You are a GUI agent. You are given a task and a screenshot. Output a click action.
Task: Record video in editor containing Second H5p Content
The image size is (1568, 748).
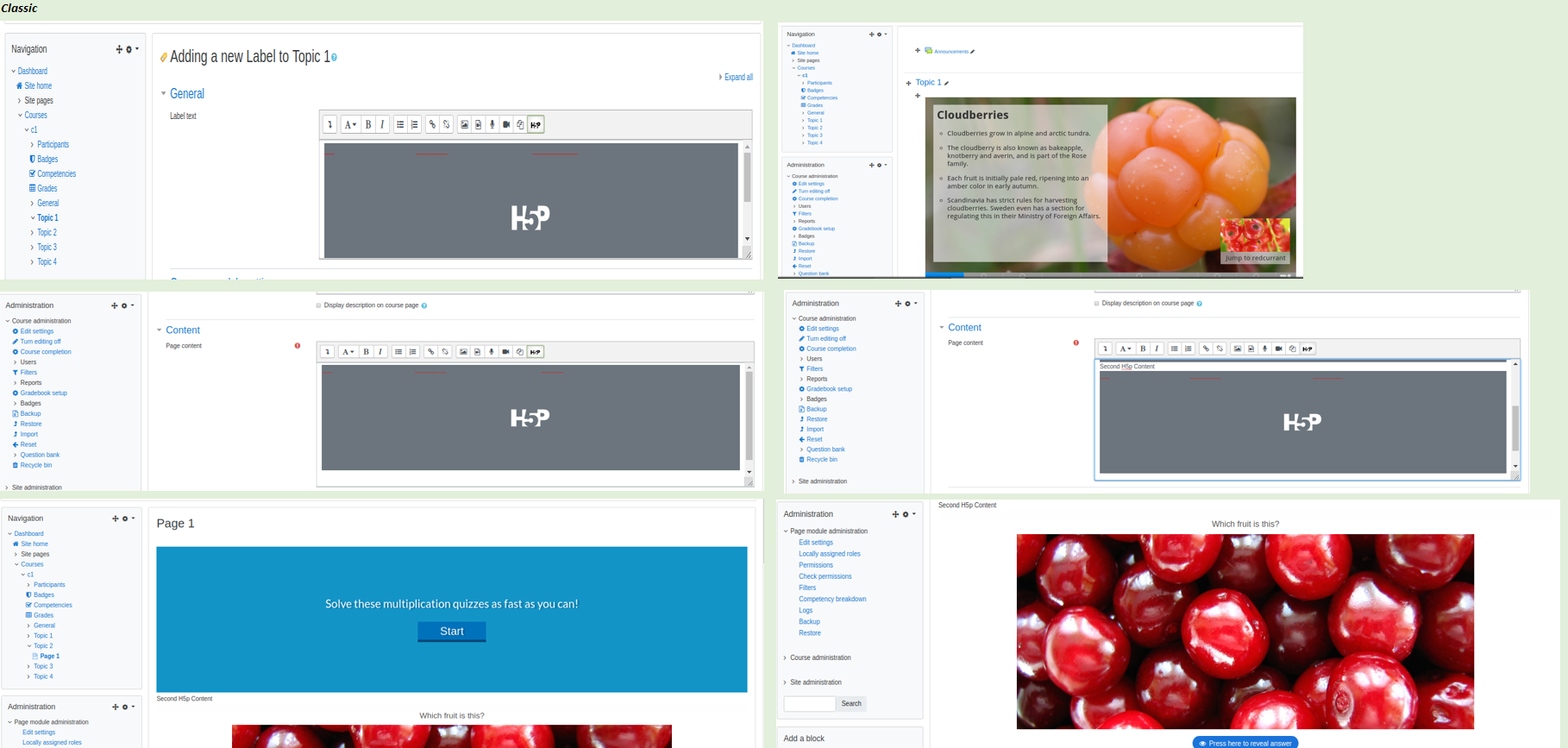pyautogui.click(x=1279, y=349)
